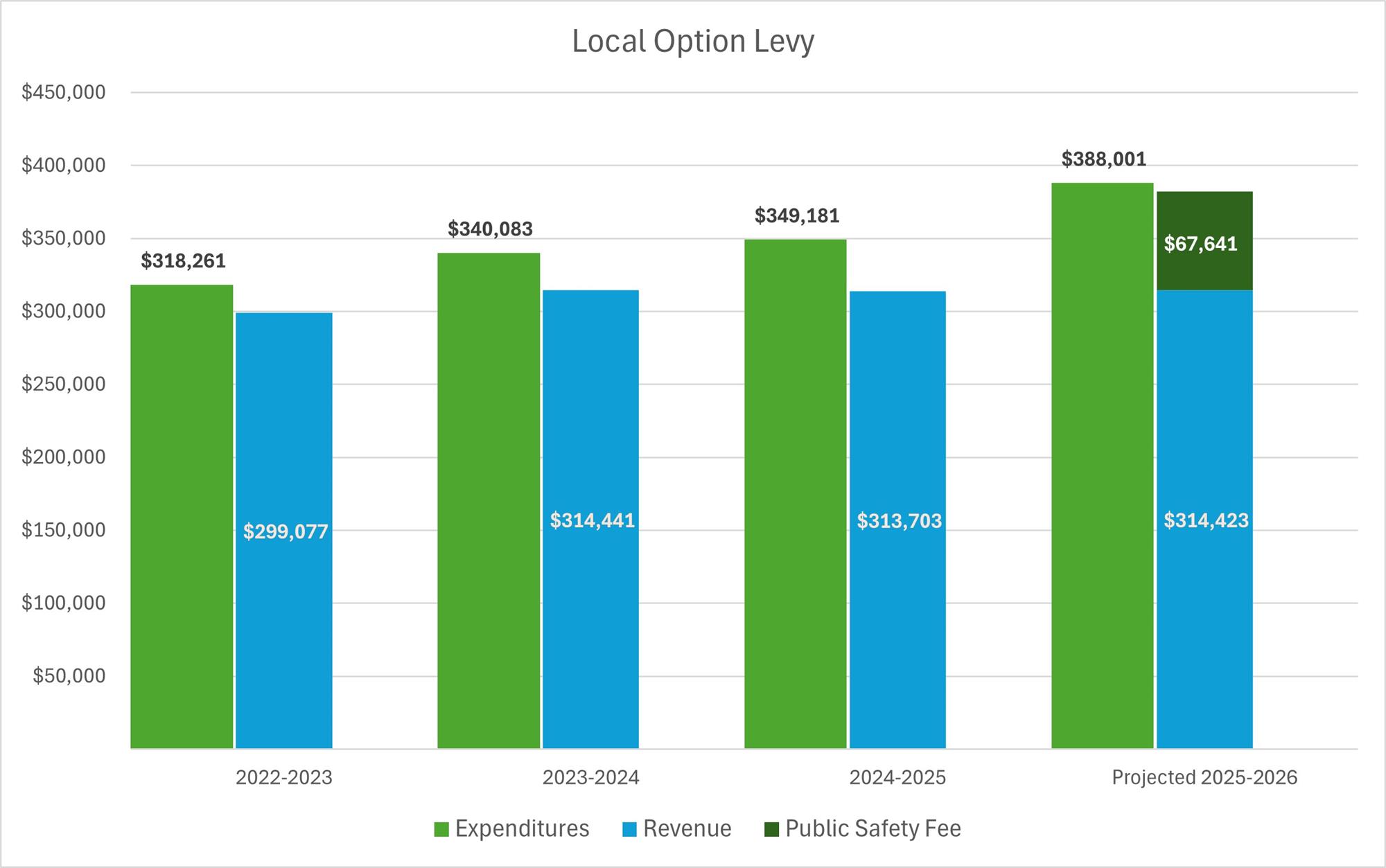Select the 2024-2025 axis category label
The width and height of the screenshot is (1386, 868).
point(897,778)
